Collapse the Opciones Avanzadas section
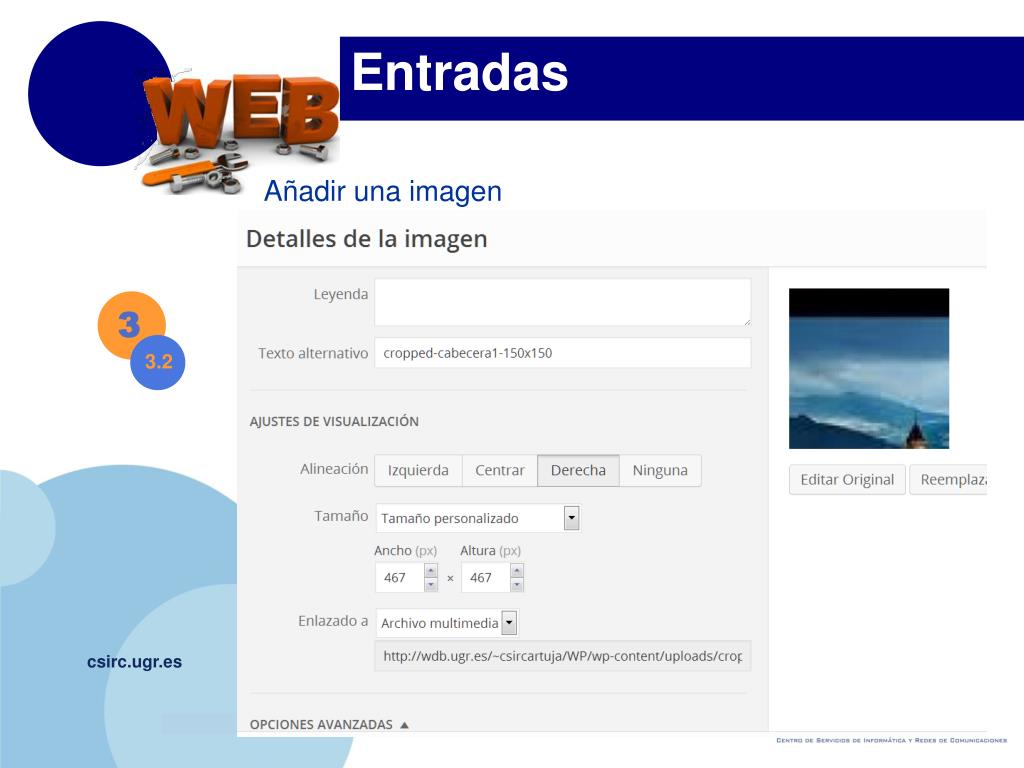The image size is (1024, 768). coord(329,725)
